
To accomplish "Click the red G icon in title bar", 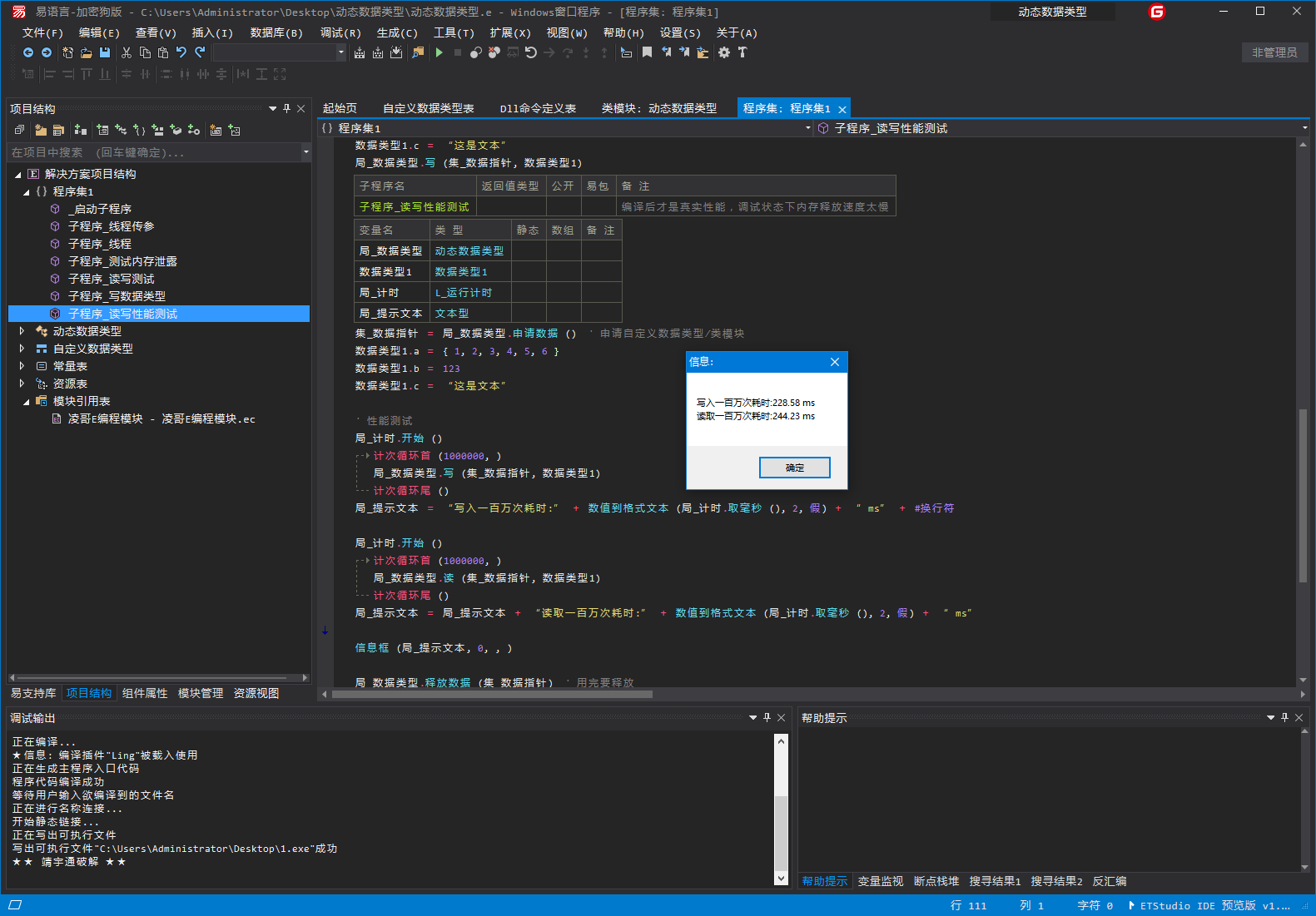I will coord(1157,12).
